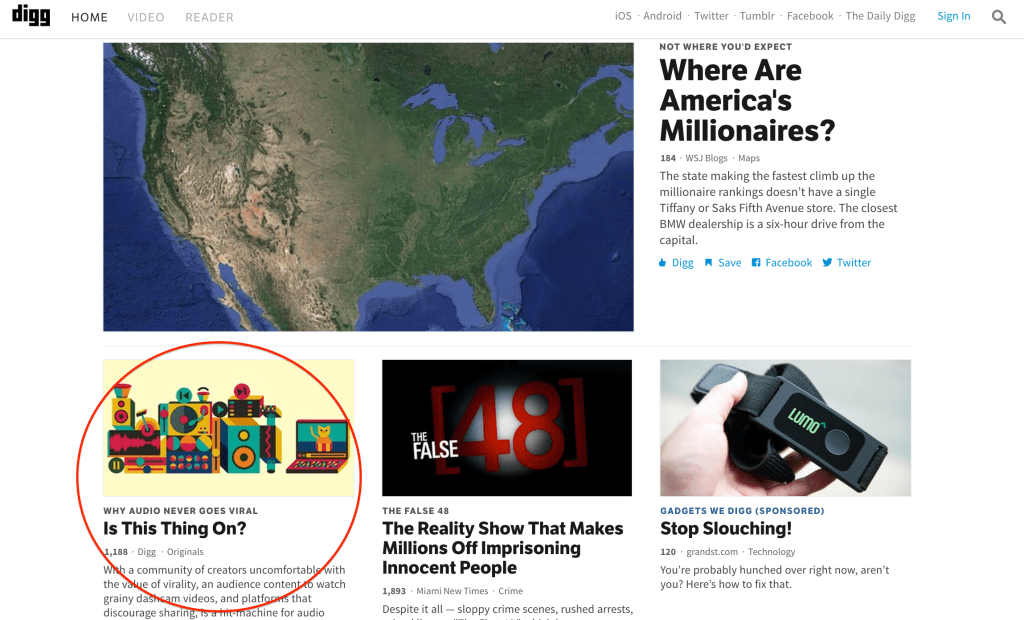The image size is (1024, 620).
Task: Open the Tumblr link in header
Action: (x=757, y=16)
